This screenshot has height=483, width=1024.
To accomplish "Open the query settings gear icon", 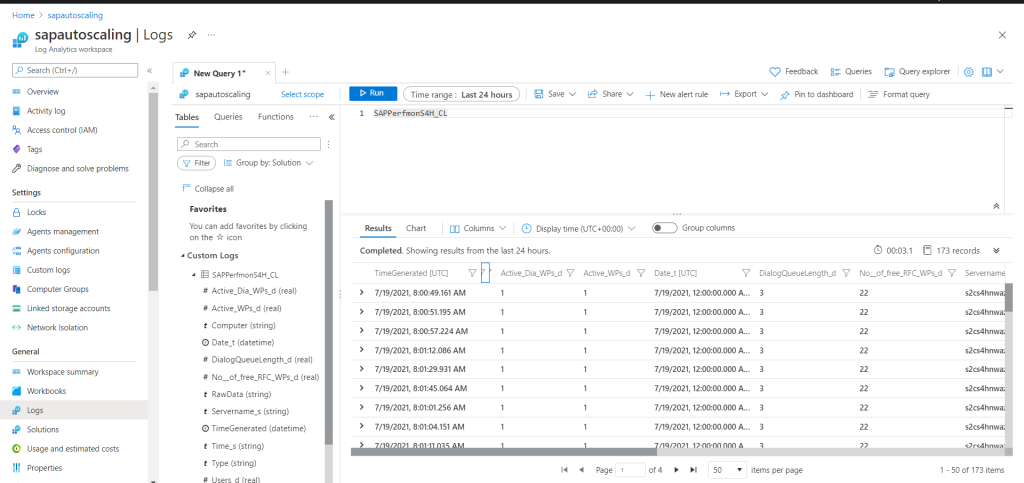I will click(968, 72).
